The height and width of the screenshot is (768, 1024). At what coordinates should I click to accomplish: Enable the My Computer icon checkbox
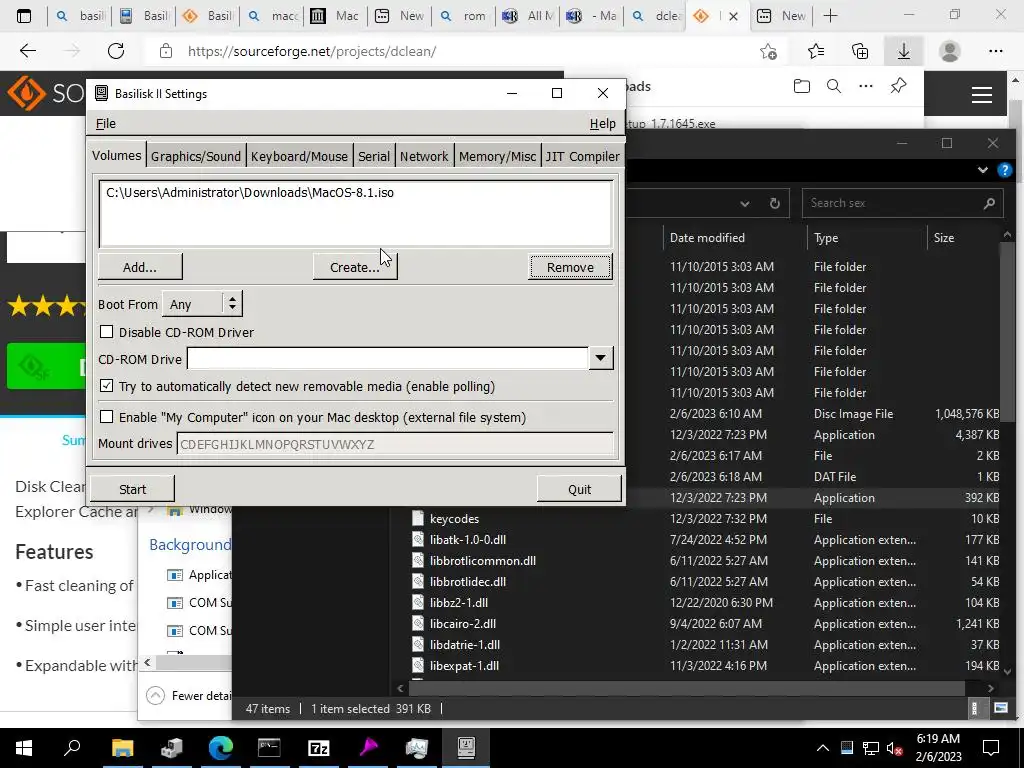[106, 417]
